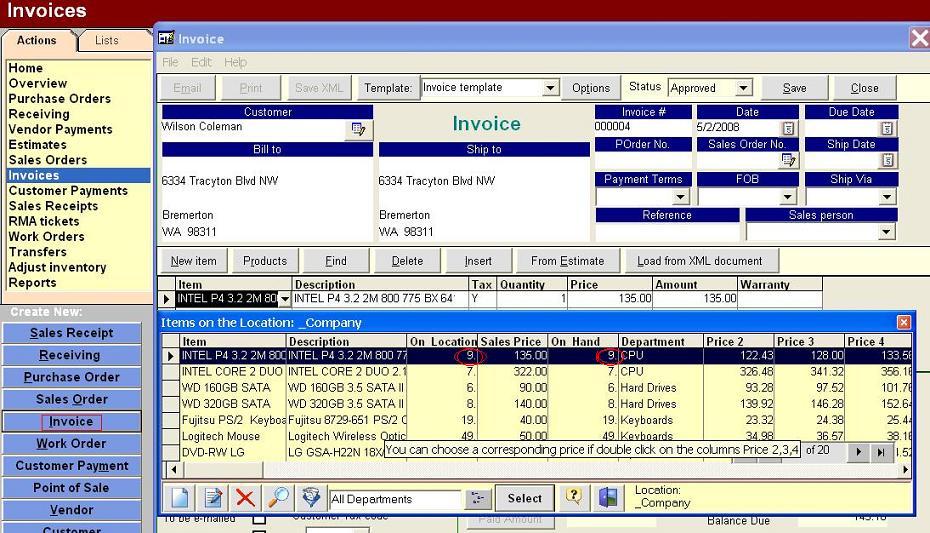Click the question mark help icon

[x=574, y=497]
